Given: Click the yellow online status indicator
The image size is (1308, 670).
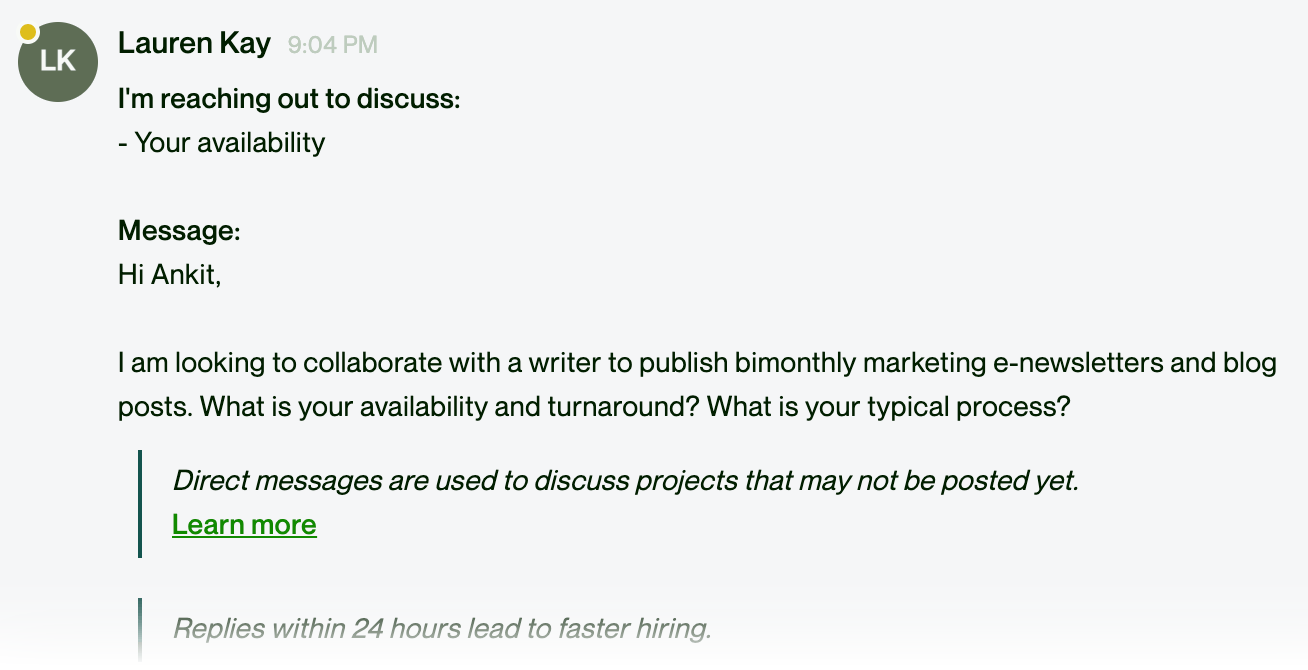Looking at the screenshot, I should [x=26, y=32].
